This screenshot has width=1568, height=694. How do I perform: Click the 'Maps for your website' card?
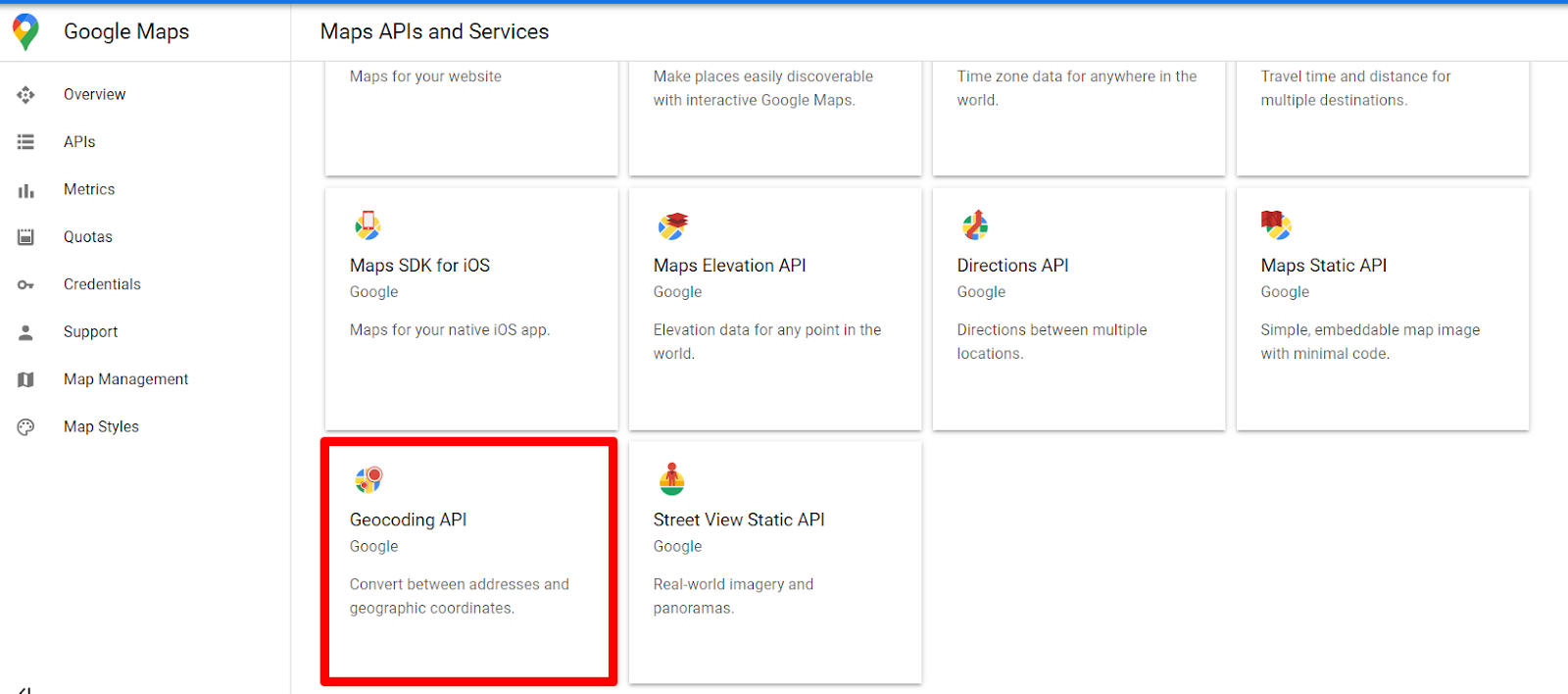pos(471,119)
